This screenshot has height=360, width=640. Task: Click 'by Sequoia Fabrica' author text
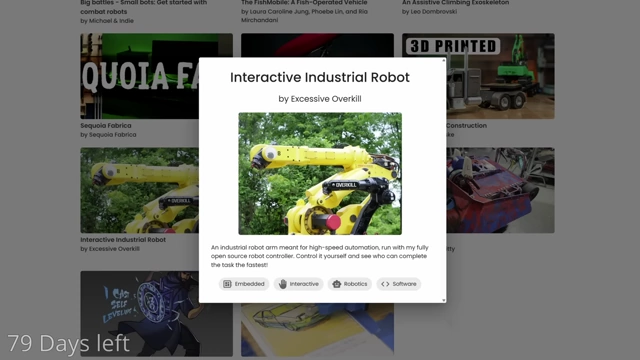coord(108,135)
